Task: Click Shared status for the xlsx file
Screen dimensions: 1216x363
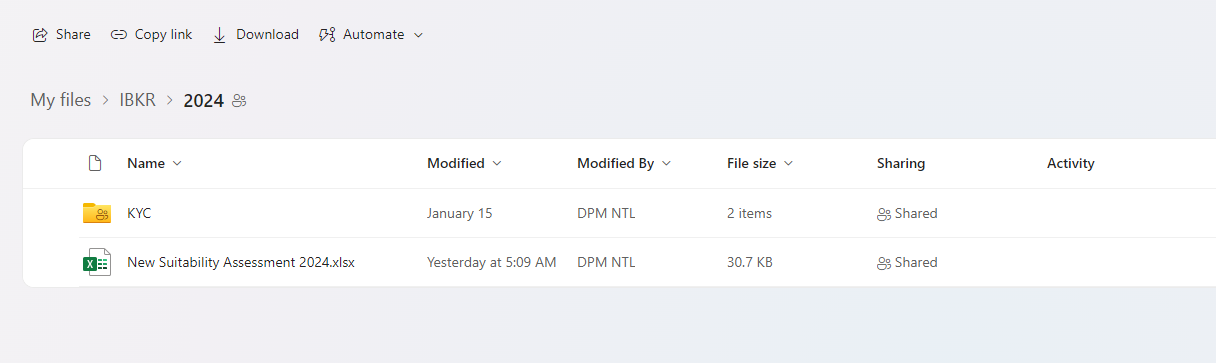Action: (907, 263)
